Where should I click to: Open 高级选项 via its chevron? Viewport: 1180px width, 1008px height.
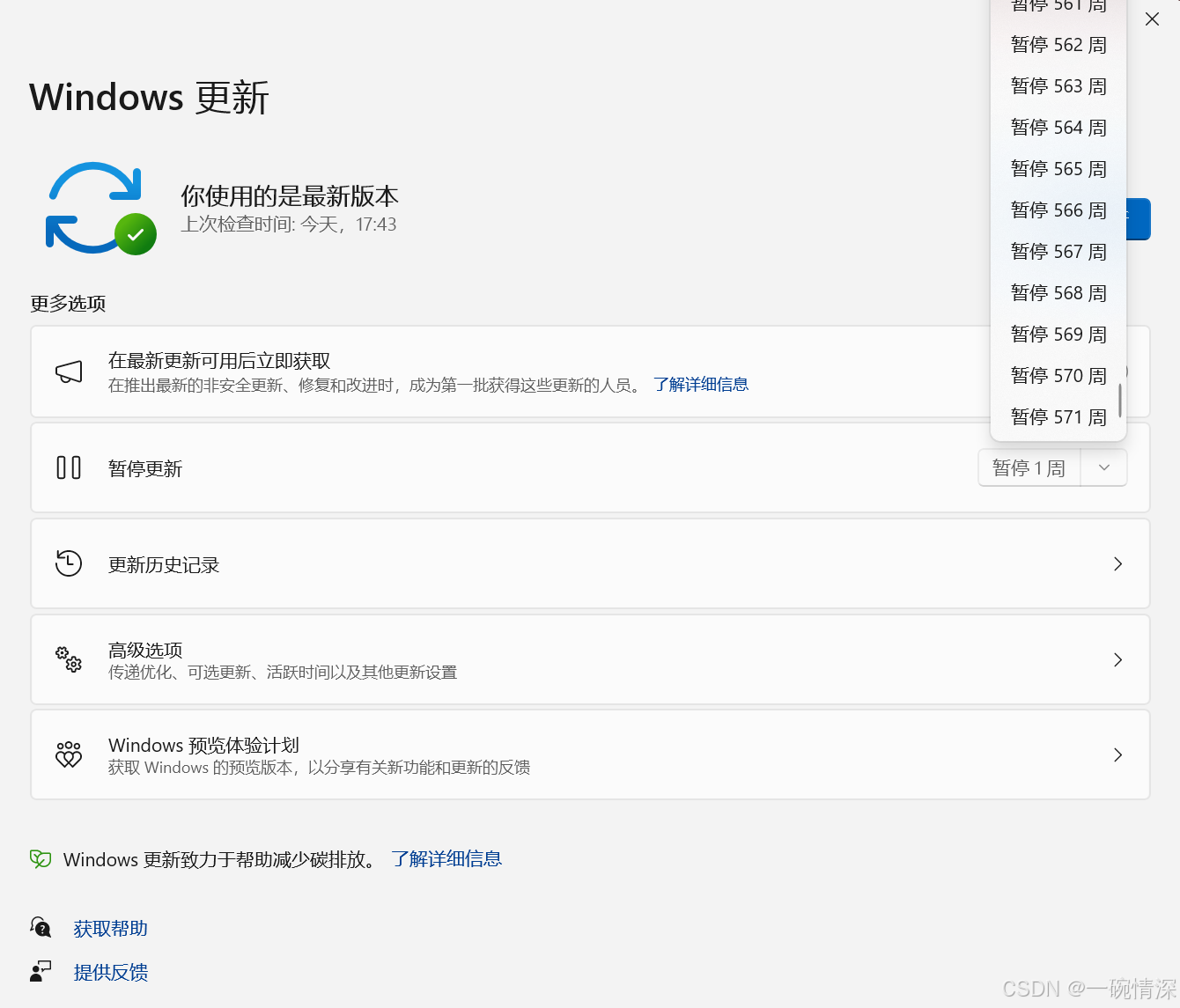pyautogui.click(x=1117, y=659)
